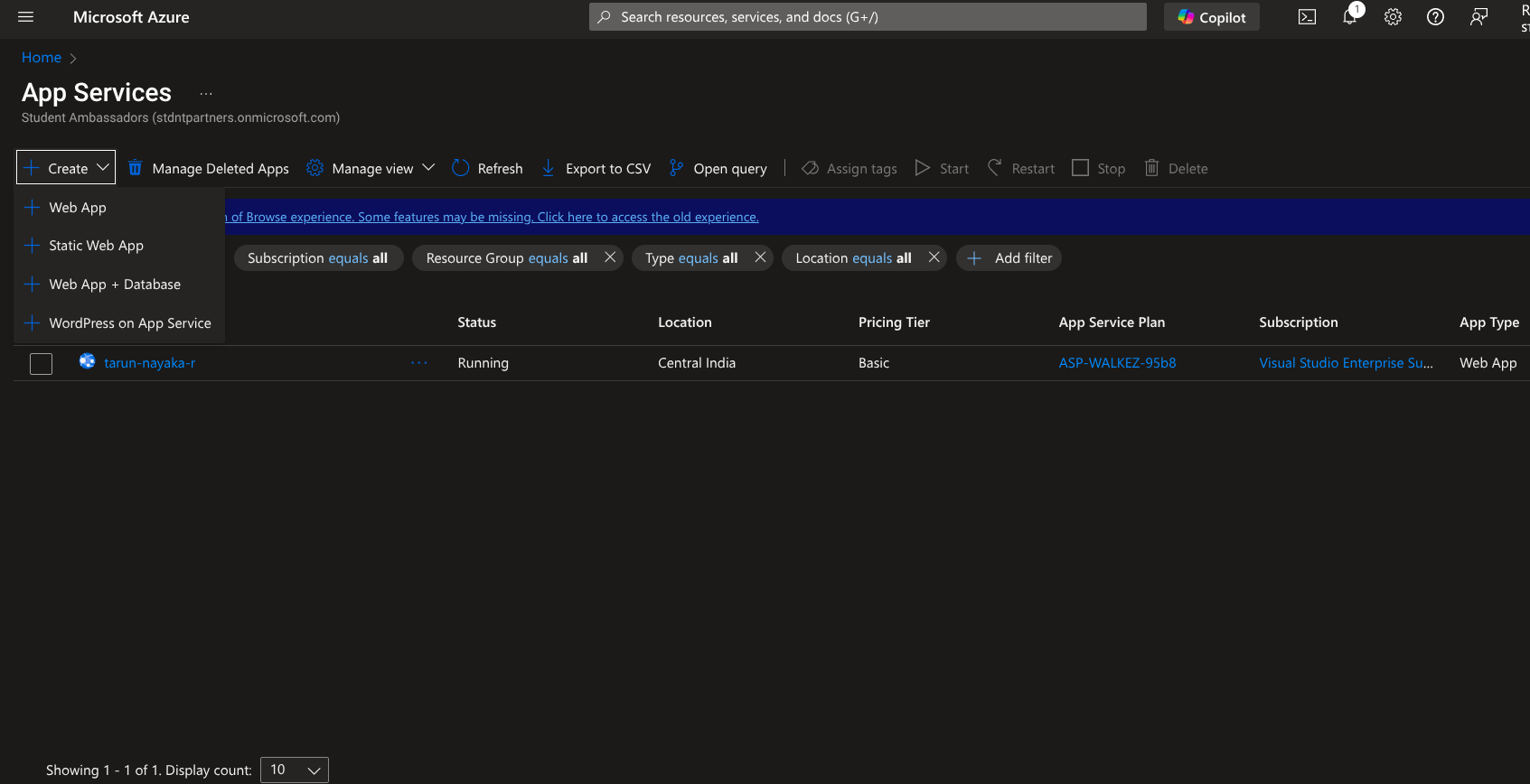Collapse the Create dropdown button
Viewport: 1530px width, 784px height.
click(66, 167)
